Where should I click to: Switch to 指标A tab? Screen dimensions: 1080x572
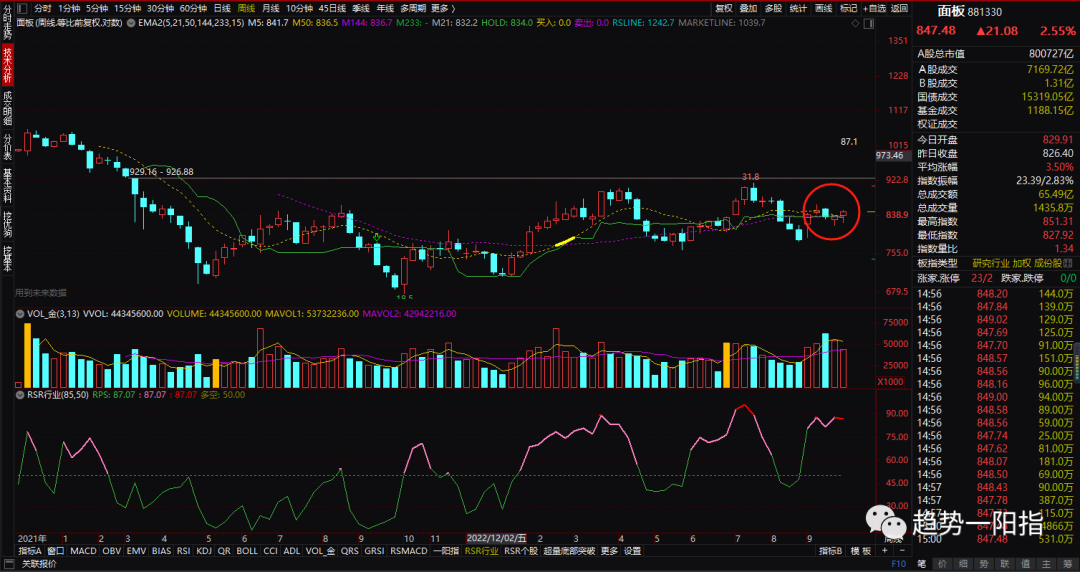click(x=30, y=551)
